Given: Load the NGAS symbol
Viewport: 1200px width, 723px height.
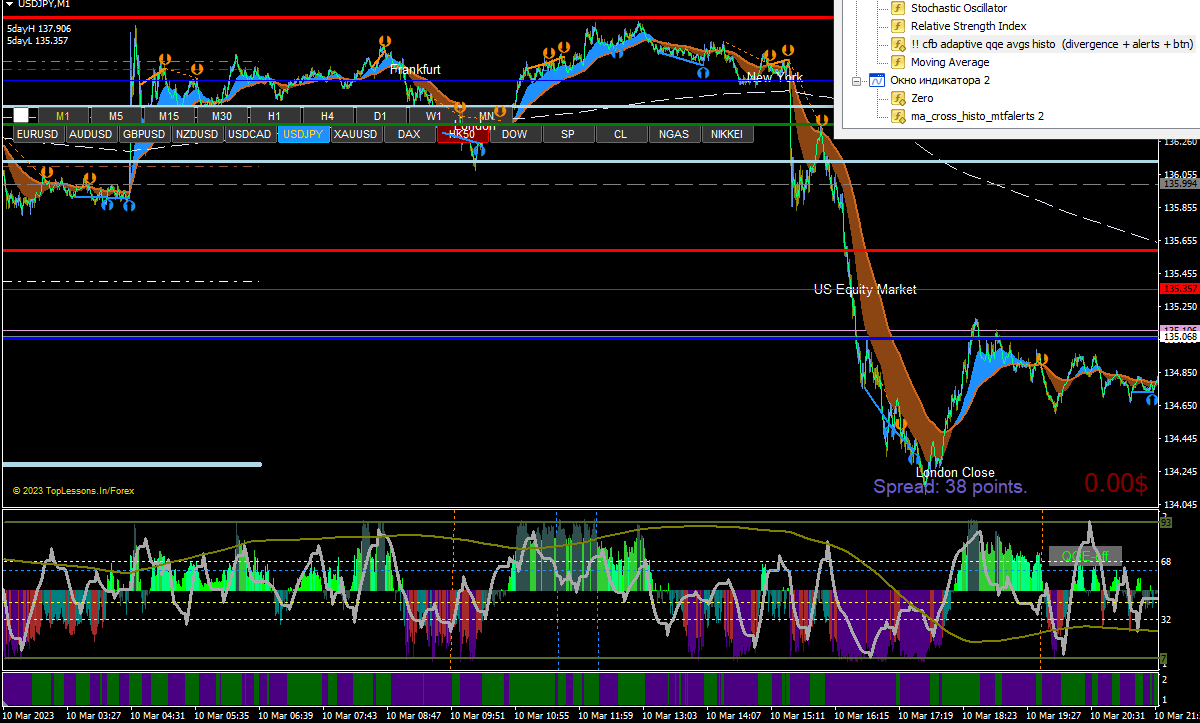Looking at the screenshot, I should tap(674, 134).
